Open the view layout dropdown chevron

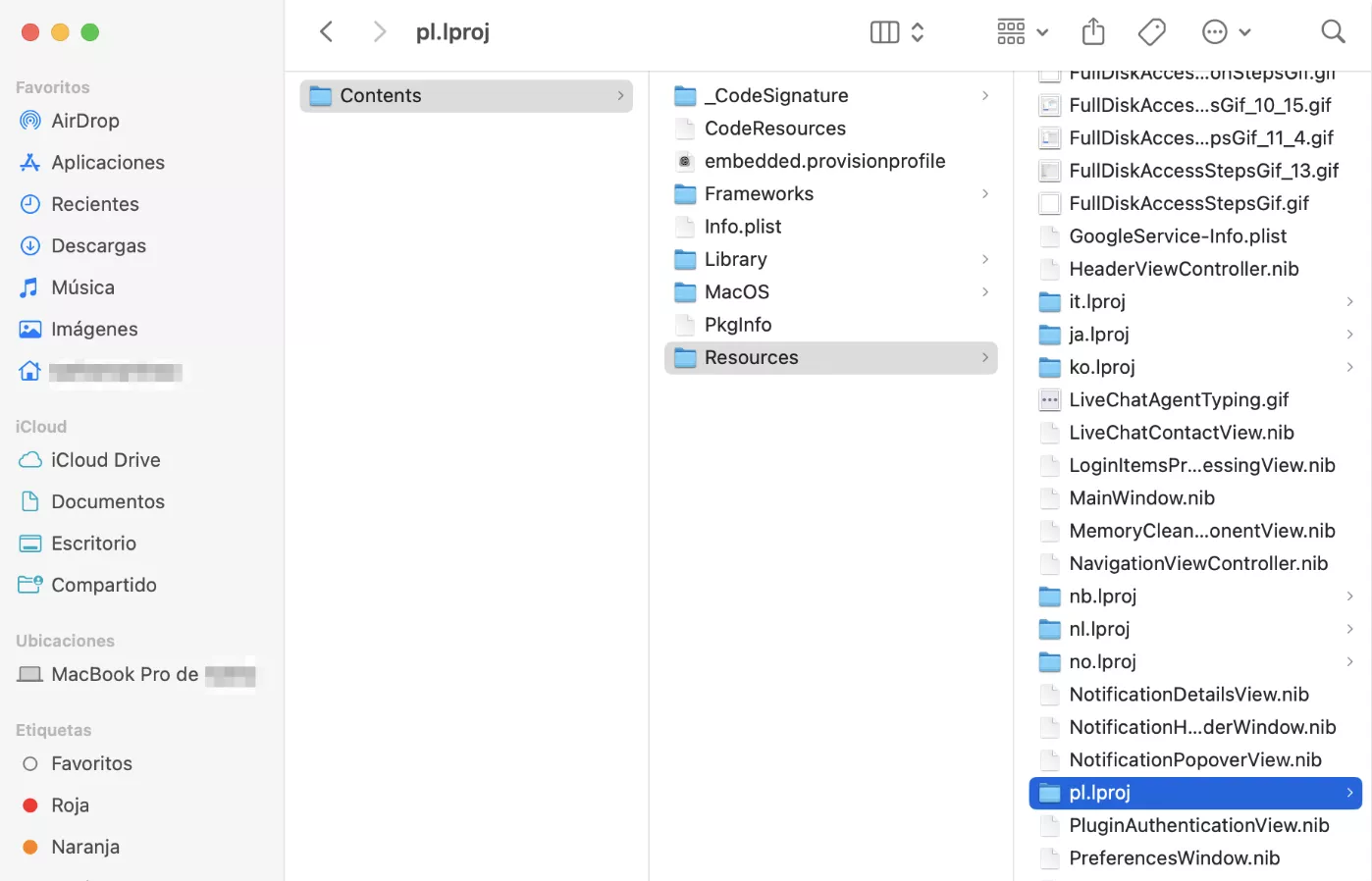pos(917,31)
